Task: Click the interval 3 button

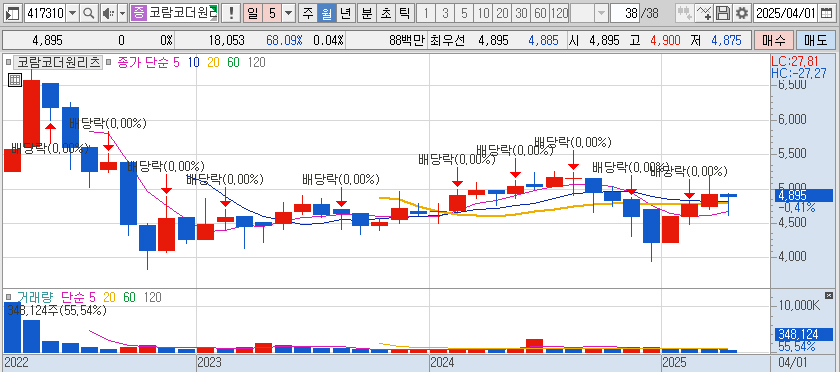Action: tap(445, 13)
